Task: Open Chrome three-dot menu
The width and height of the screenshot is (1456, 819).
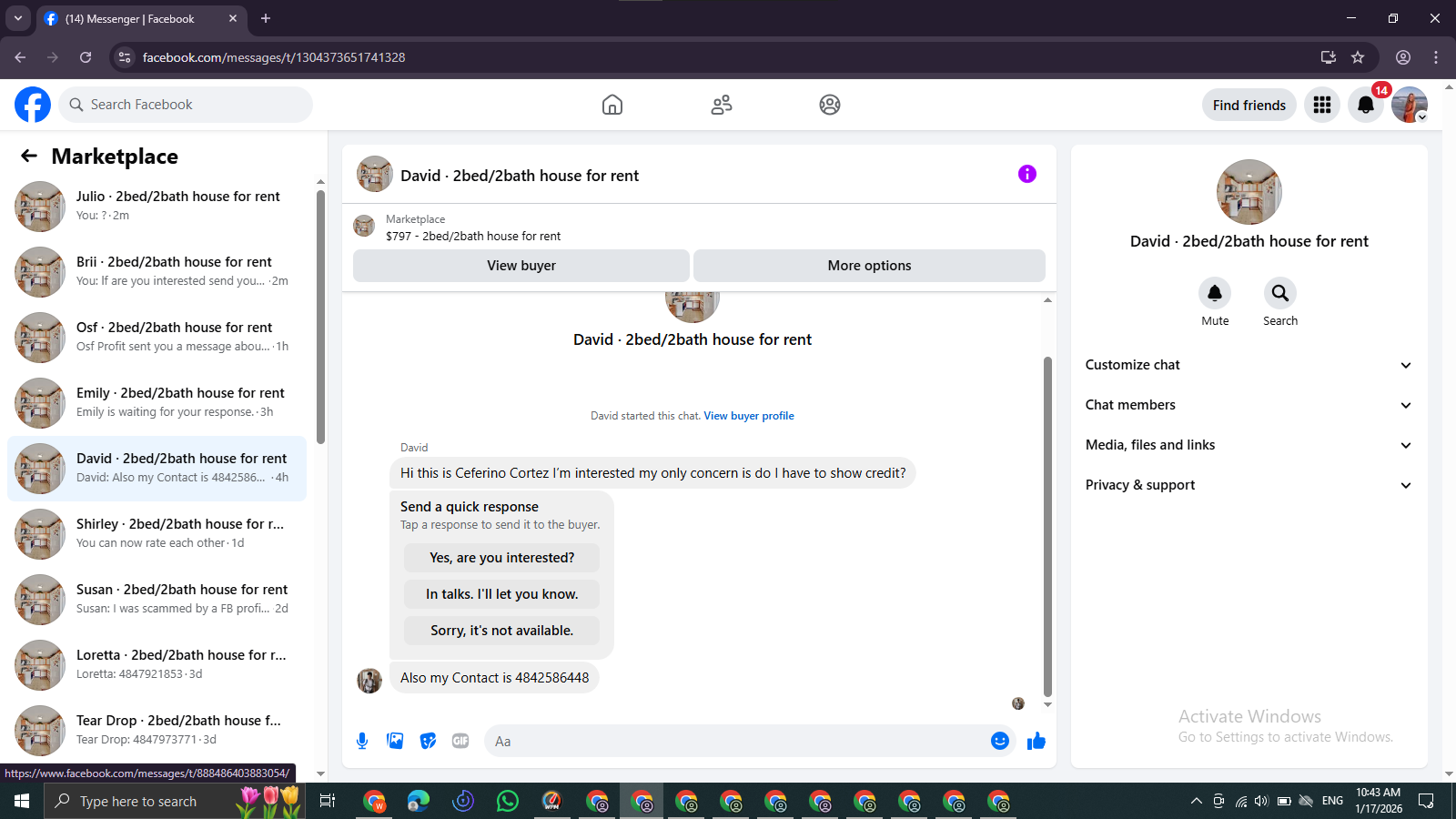Action: tap(1436, 57)
